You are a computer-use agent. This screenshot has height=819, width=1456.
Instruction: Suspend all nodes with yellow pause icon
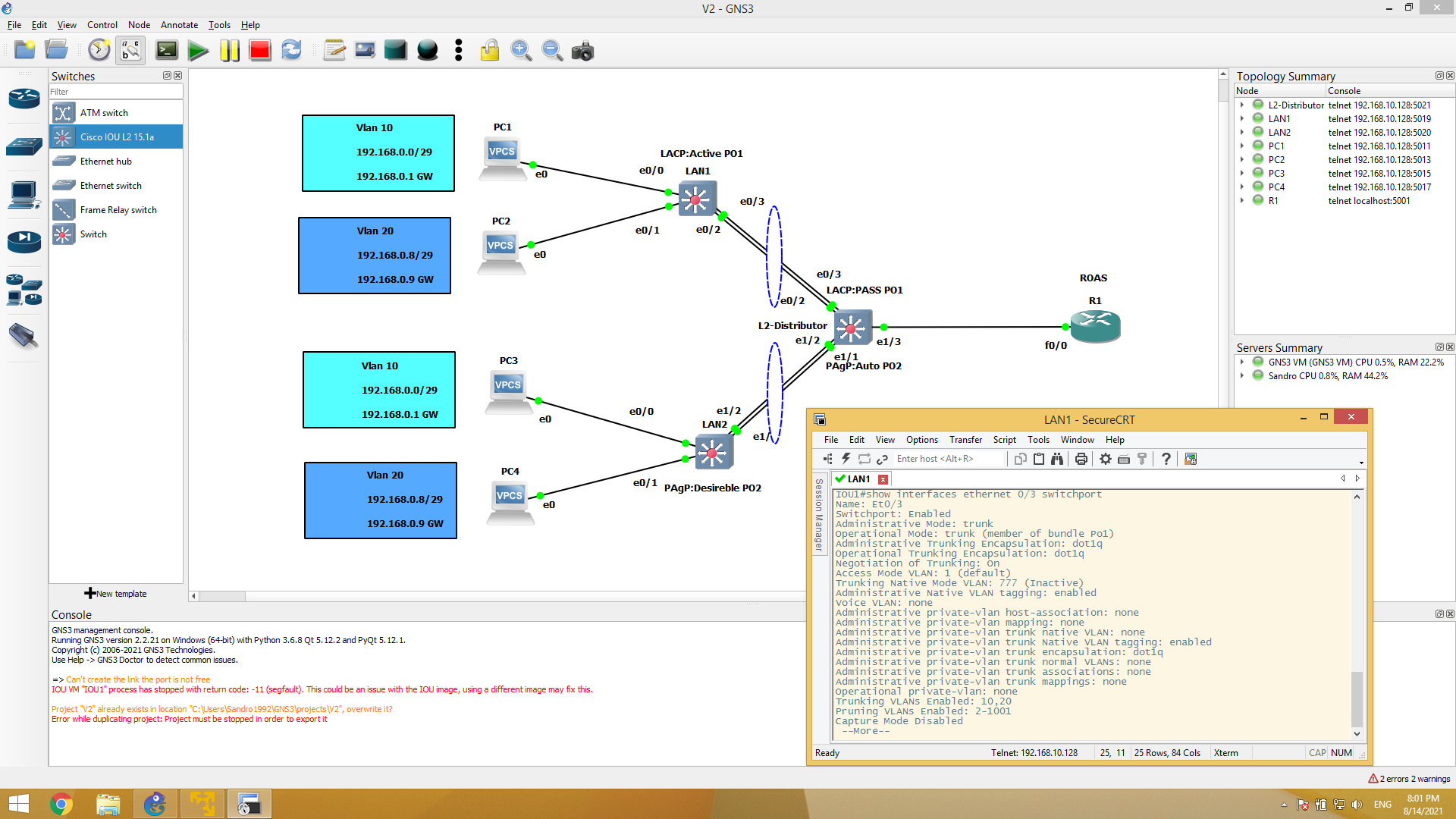click(230, 51)
